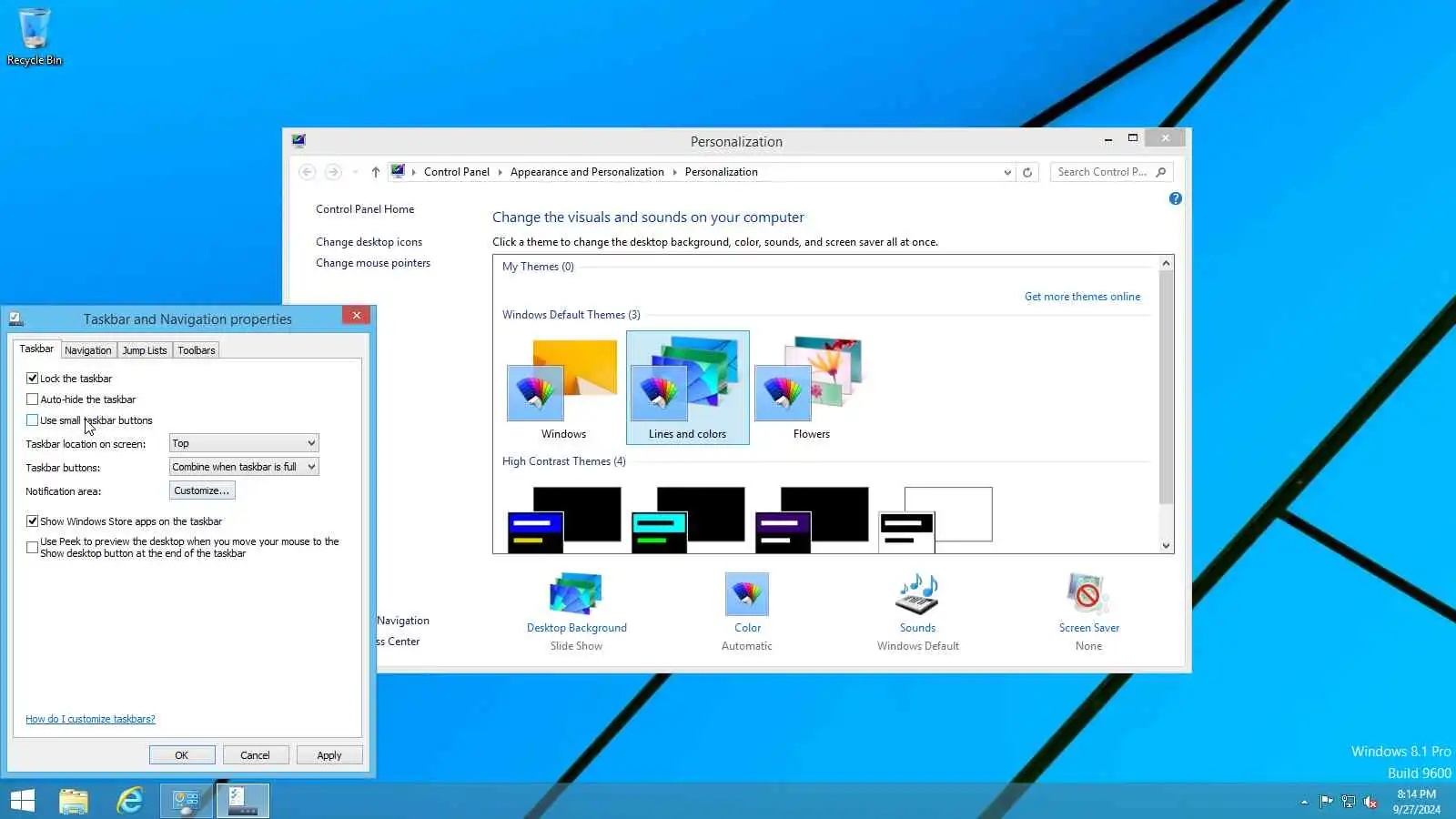Image resolution: width=1456 pixels, height=819 pixels.
Task: Click Apply in Taskbar properties
Action: point(329,755)
